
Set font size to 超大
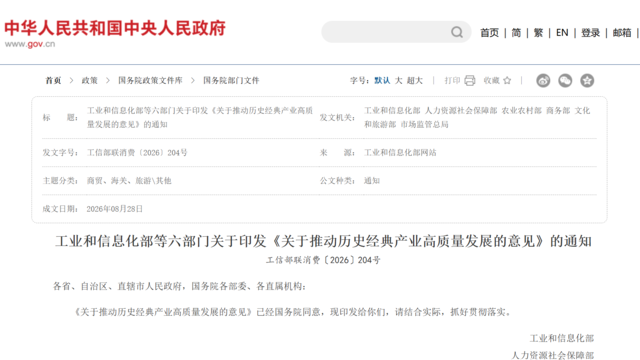[415, 80]
